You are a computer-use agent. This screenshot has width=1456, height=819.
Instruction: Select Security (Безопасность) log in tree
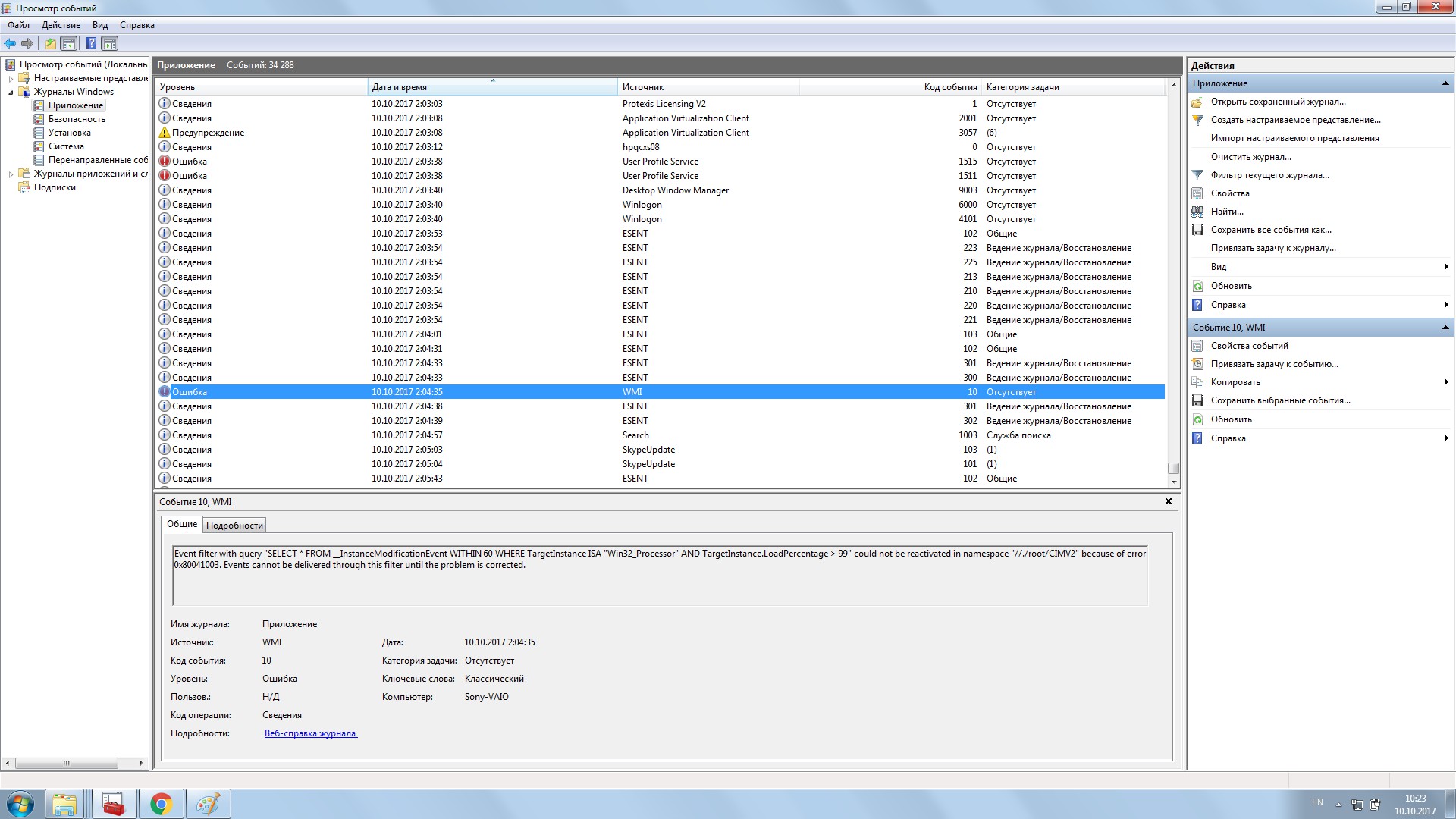pos(77,119)
